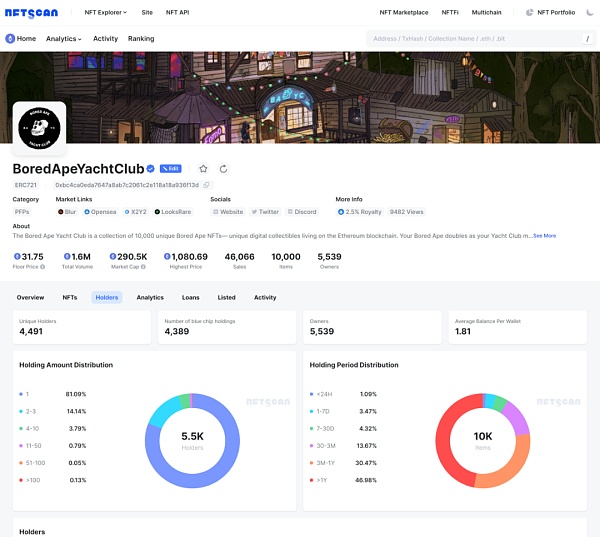Viewport: 600px width, 537px height.
Task: Expand the Analytics dropdown menu
Action: pyautogui.click(x=63, y=39)
